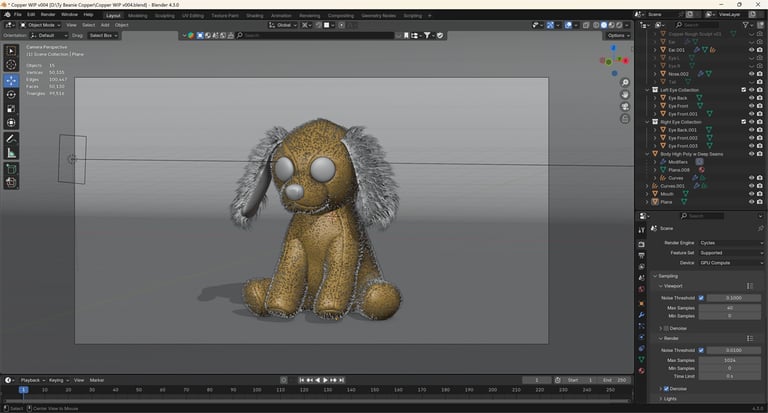
Task: Activate the Rotate tool
Action: point(11,95)
